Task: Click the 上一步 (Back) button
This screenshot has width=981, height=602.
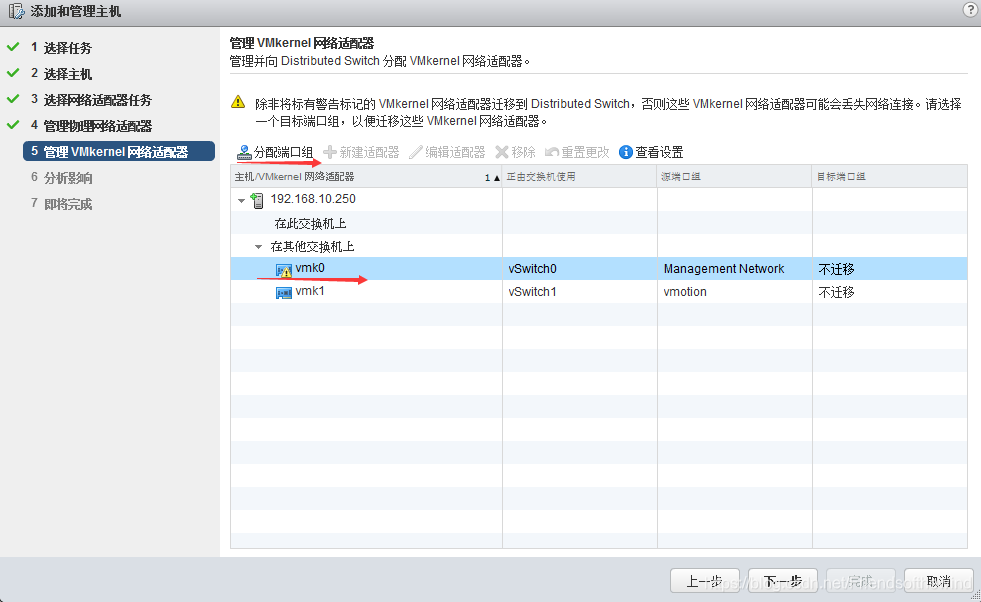Action: click(x=705, y=581)
